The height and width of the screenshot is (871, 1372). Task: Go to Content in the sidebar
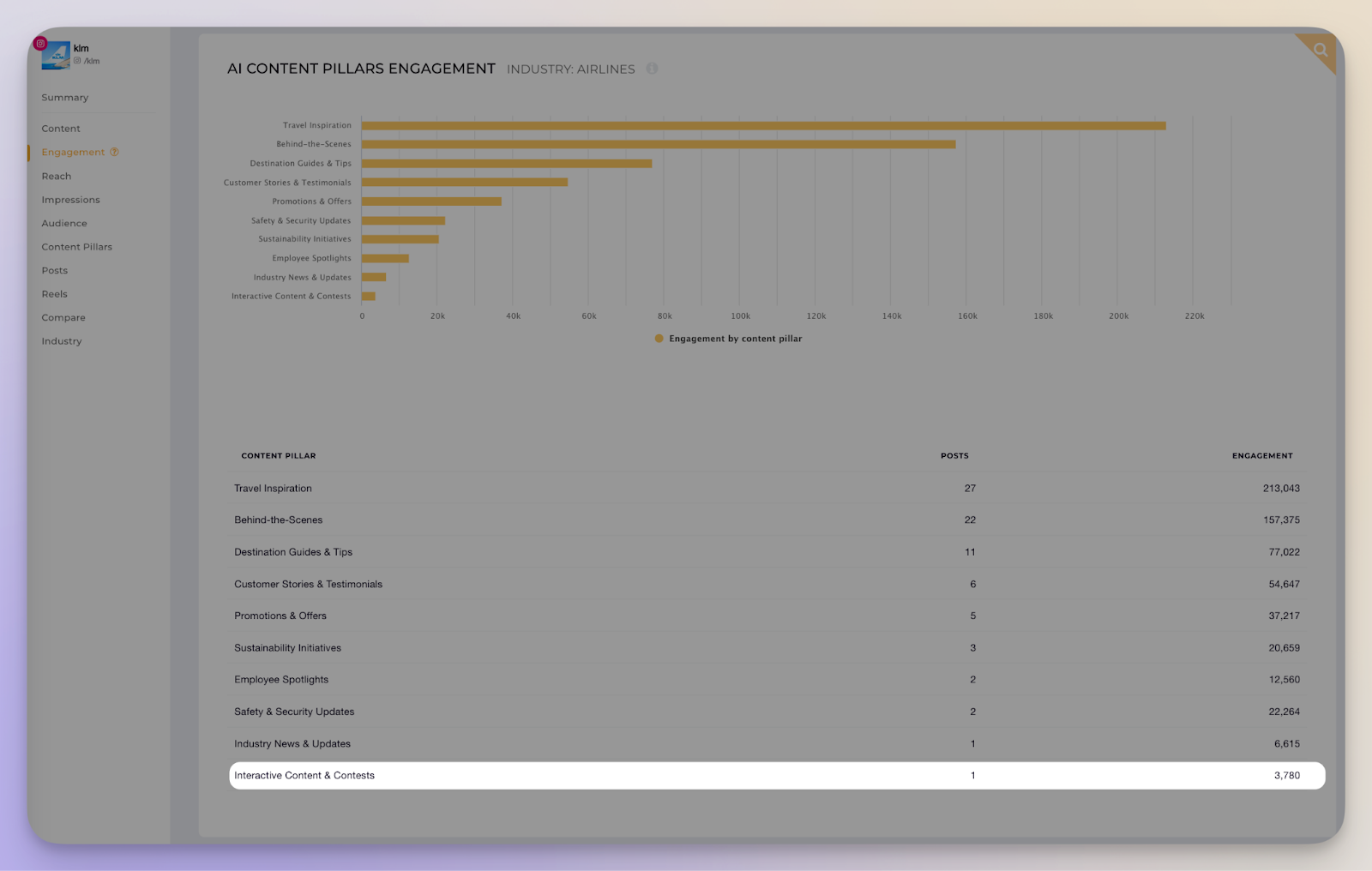[61, 129]
